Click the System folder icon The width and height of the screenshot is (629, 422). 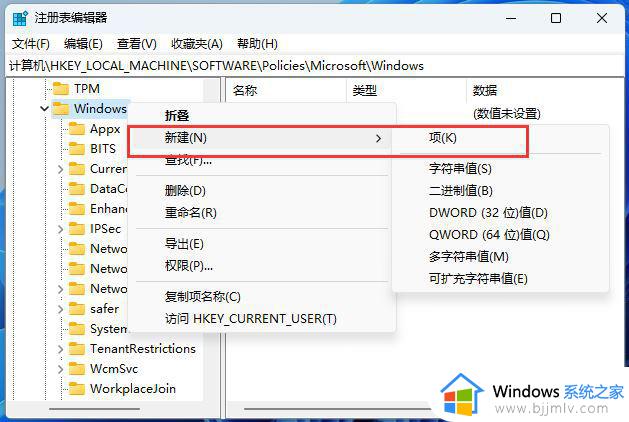(x=77, y=329)
